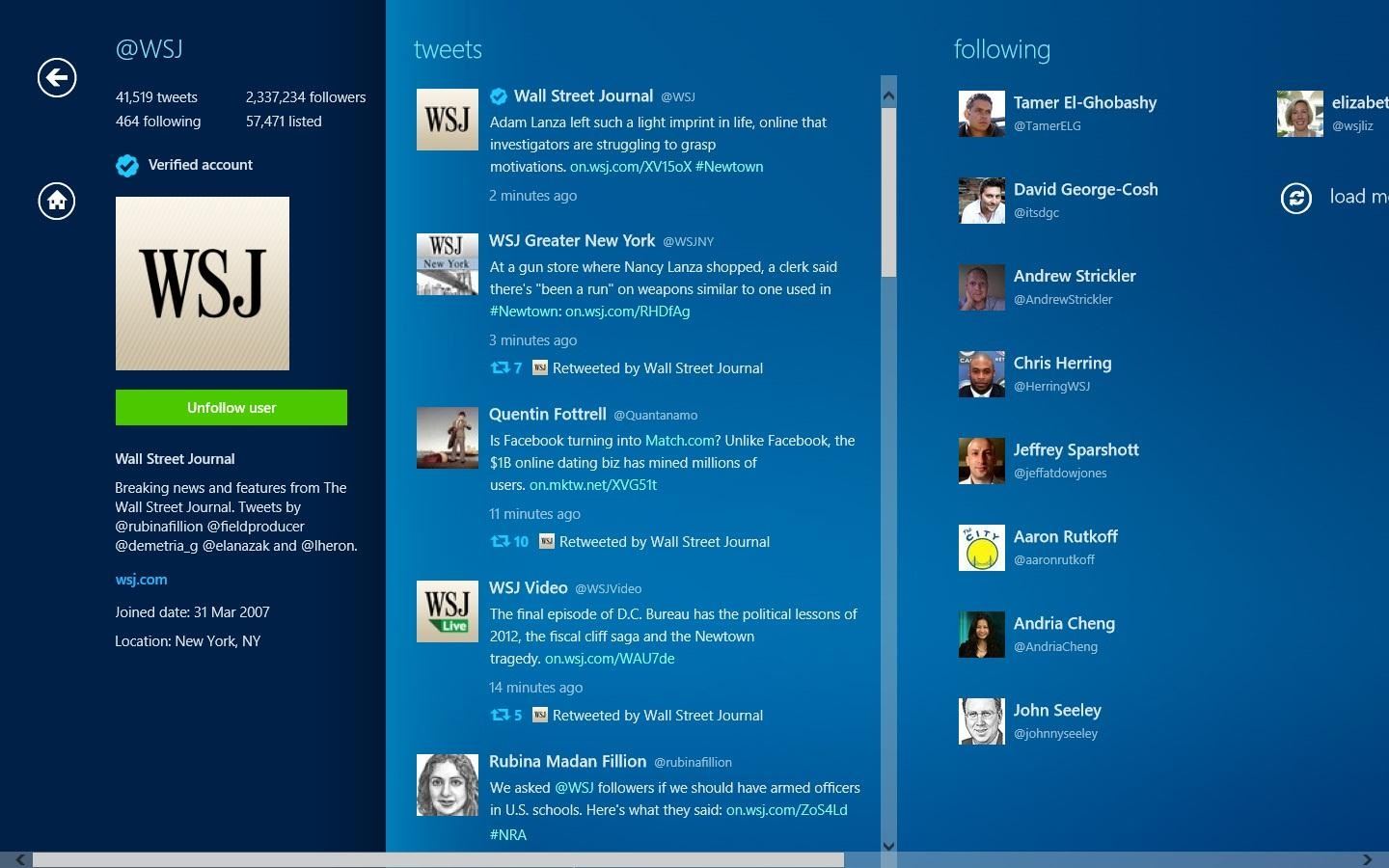Image resolution: width=1389 pixels, height=868 pixels.
Task: Open the wsj.com website link
Action: pyautogui.click(x=141, y=580)
